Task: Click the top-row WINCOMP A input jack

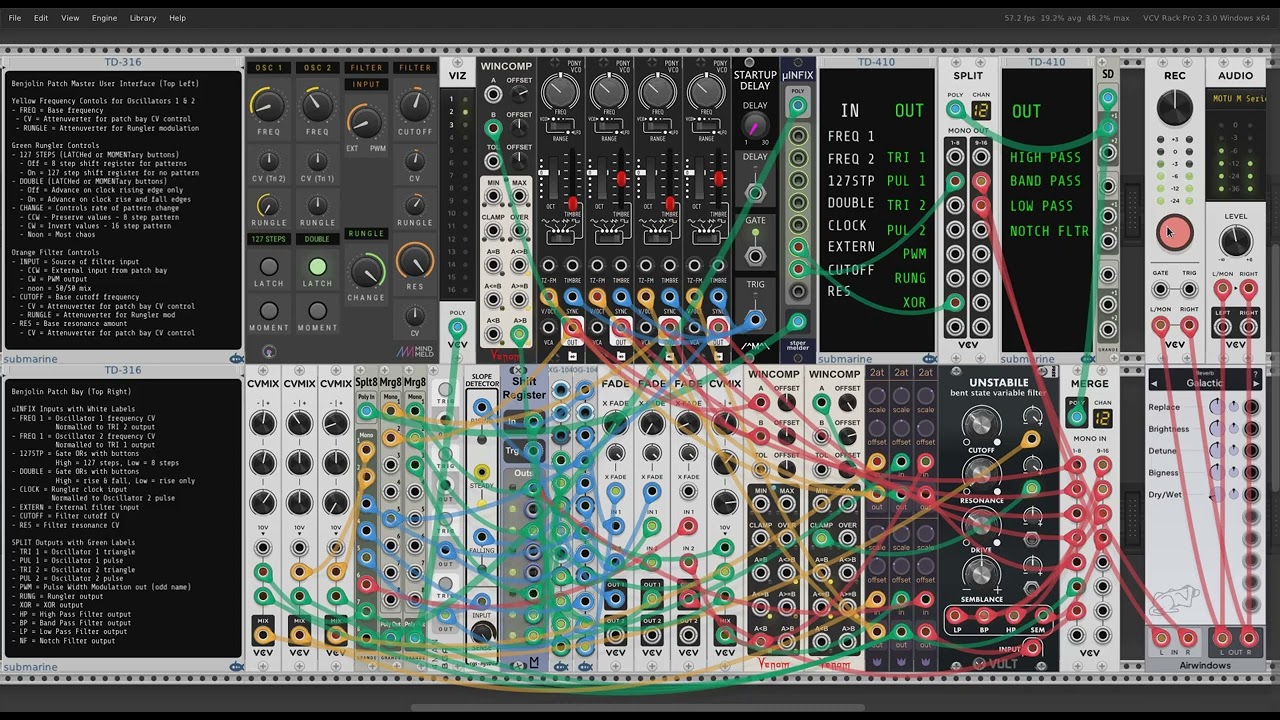Action: pos(493,95)
